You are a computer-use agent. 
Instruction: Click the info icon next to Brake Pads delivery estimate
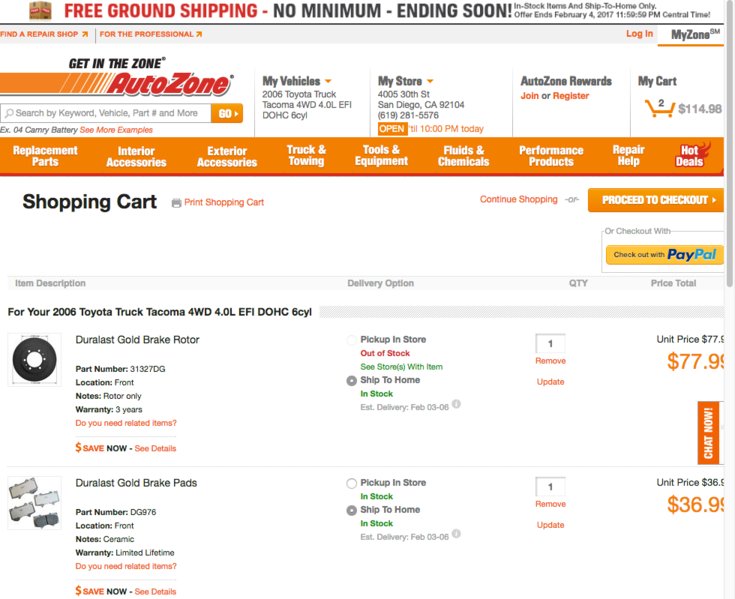[x=456, y=534]
